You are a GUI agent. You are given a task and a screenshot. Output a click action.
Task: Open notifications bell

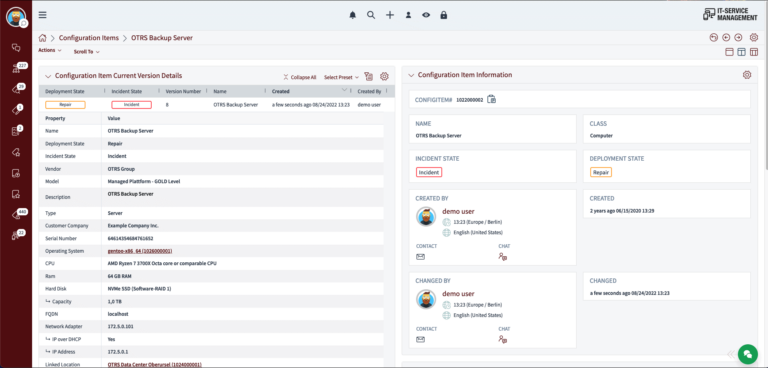click(x=353, y=15)
